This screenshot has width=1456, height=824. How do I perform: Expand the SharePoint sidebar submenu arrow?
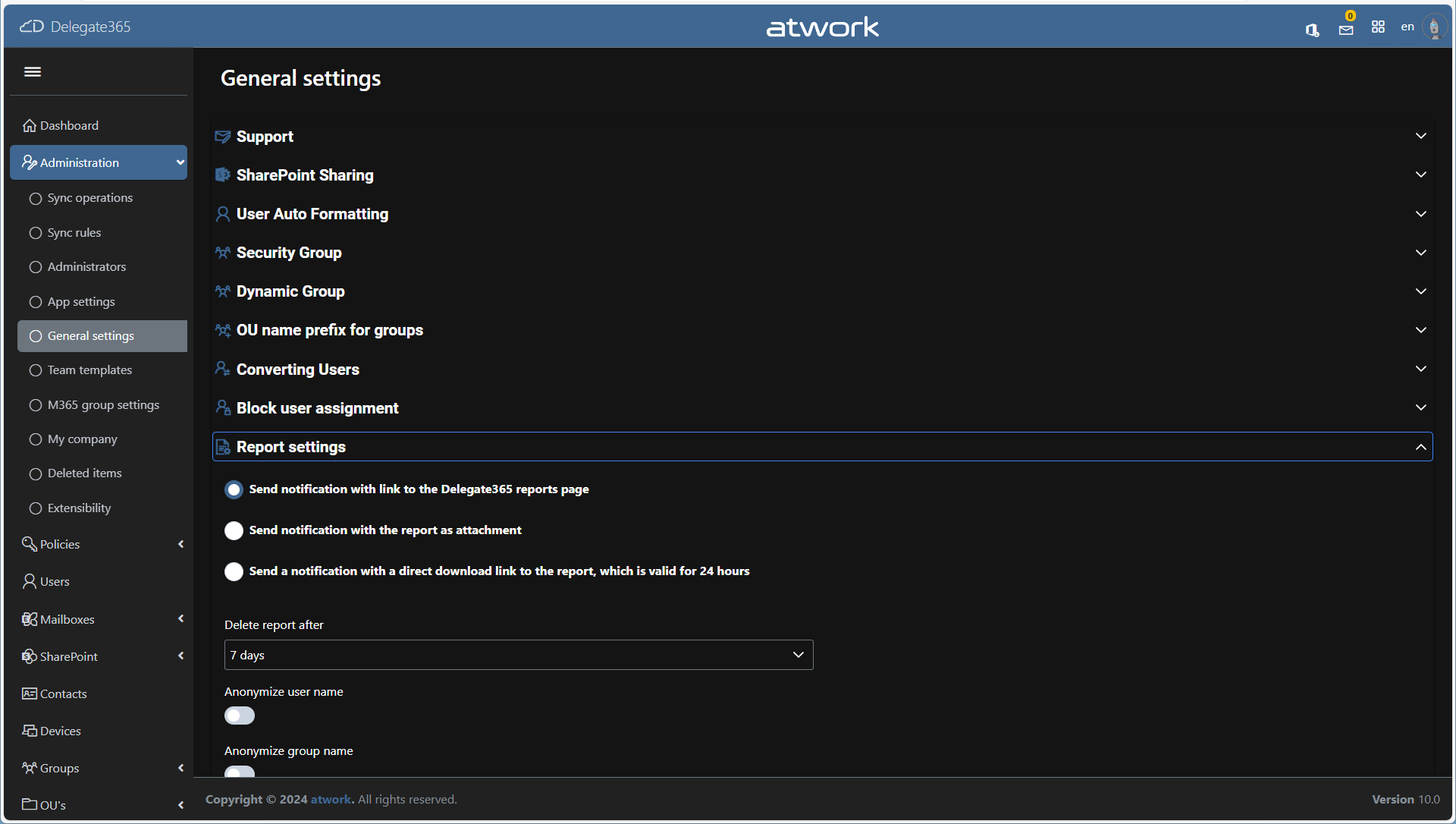pos(180,656)
